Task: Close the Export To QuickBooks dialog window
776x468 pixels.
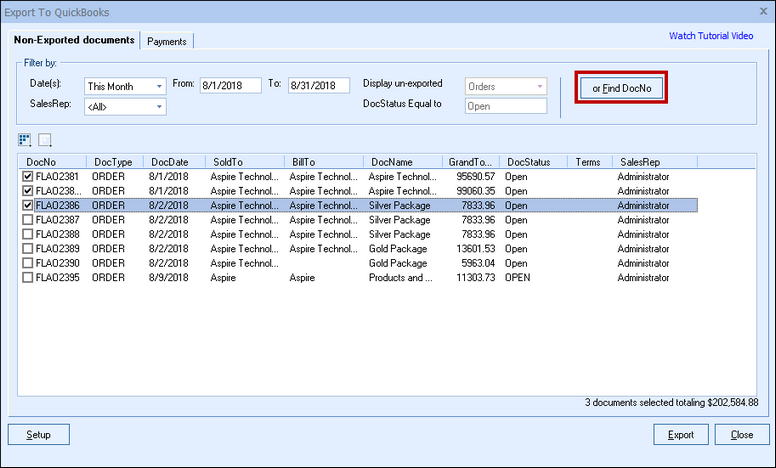Action: coord(762,12)
